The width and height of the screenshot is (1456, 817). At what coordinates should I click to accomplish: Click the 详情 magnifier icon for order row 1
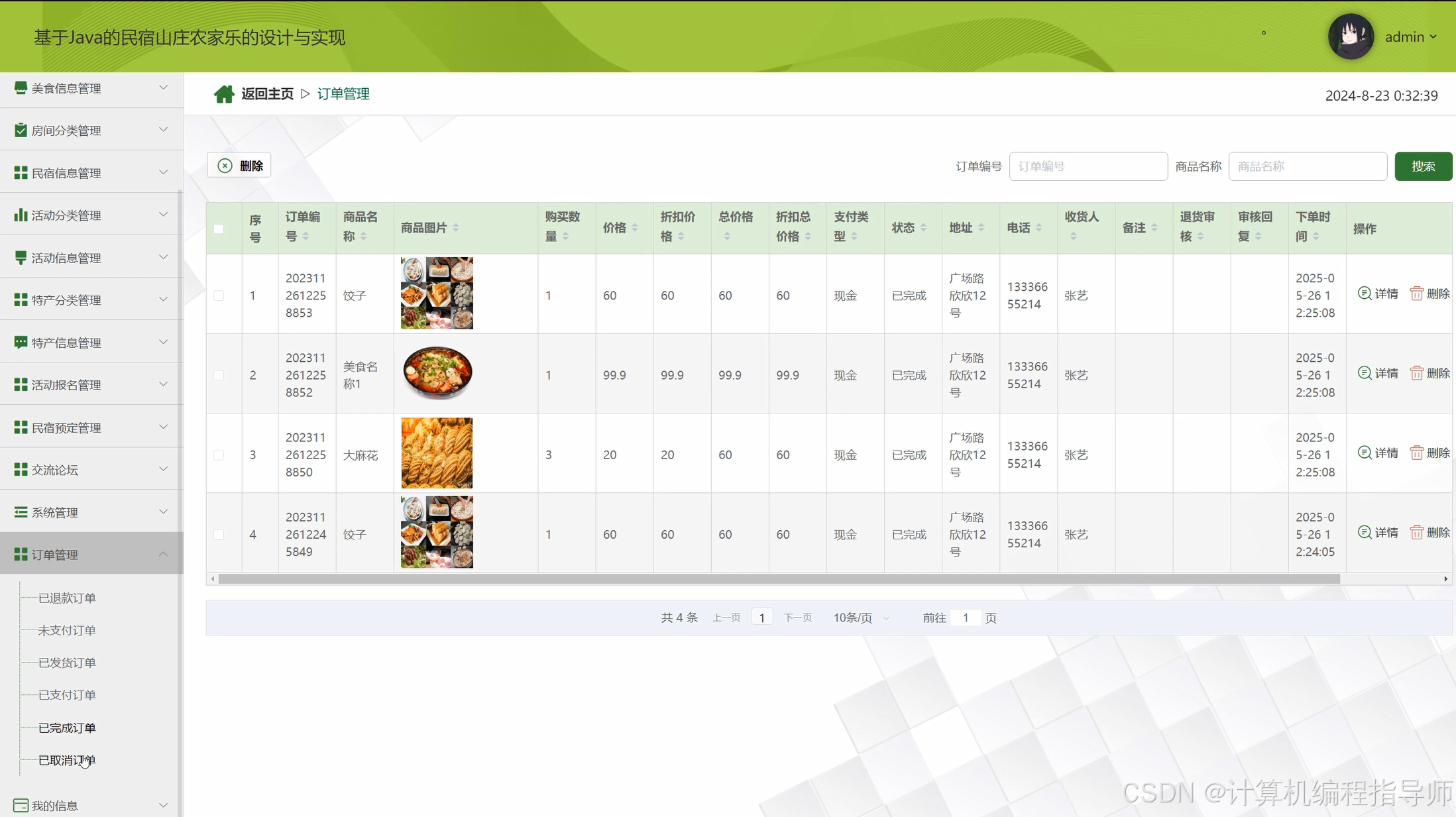(x=1365, y=293)
